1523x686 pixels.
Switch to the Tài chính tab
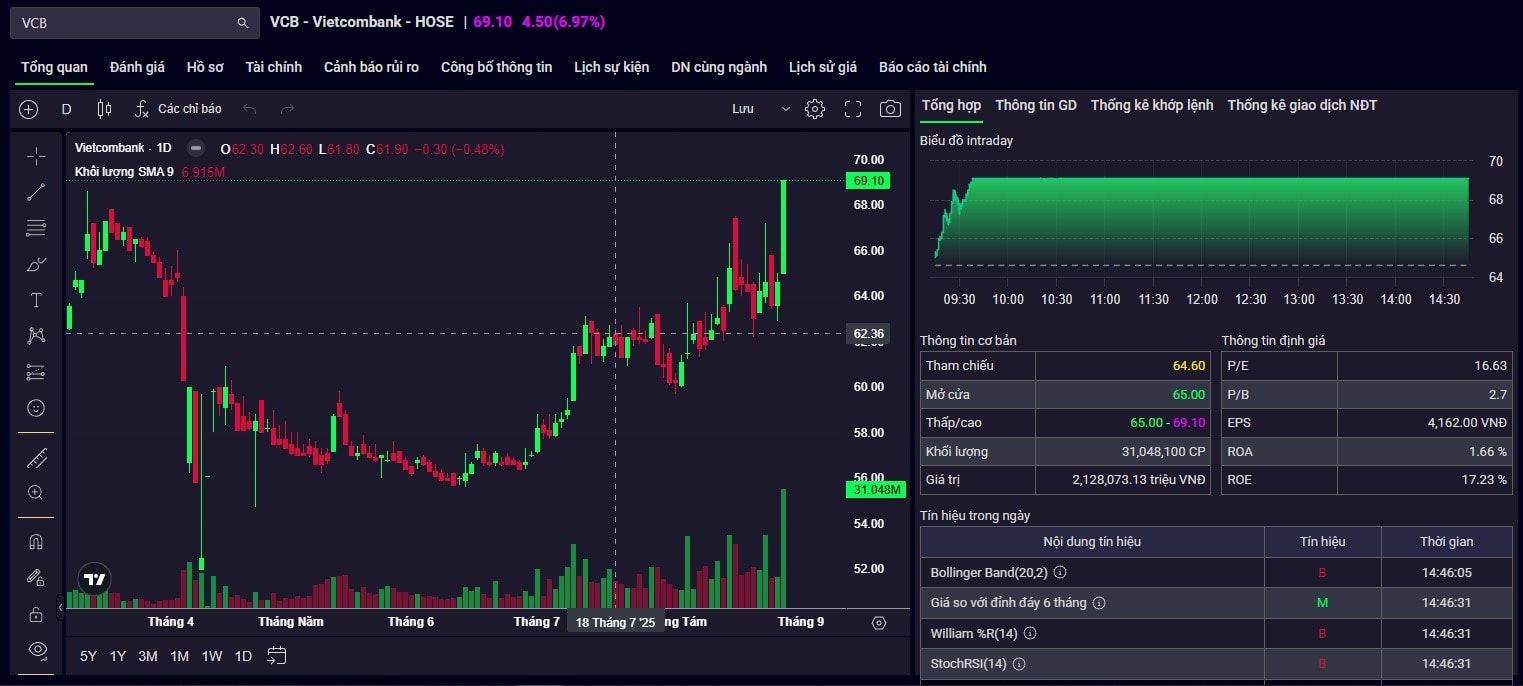click(273, 67)
